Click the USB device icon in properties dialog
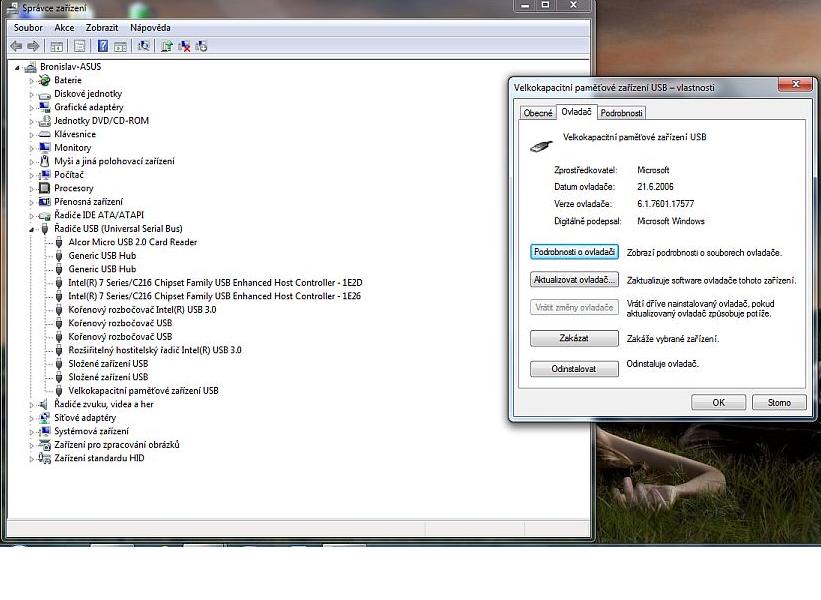The height and width of the screenshot is (600, 821). (541, 146)
